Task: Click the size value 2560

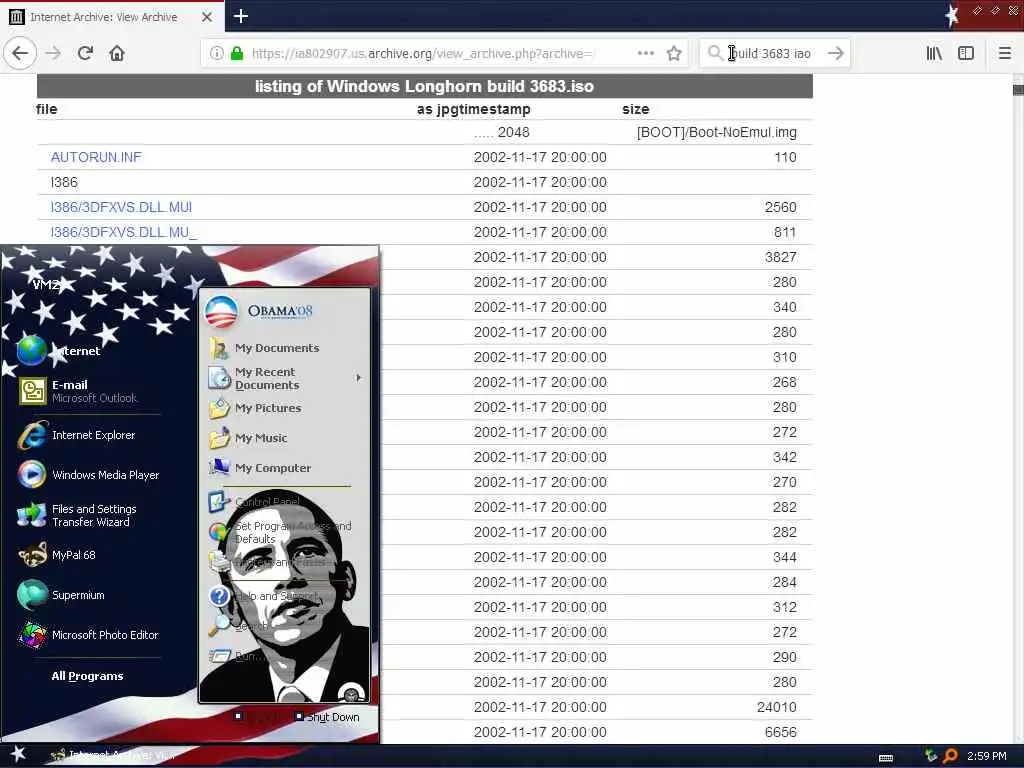Action: click(780, 207)
